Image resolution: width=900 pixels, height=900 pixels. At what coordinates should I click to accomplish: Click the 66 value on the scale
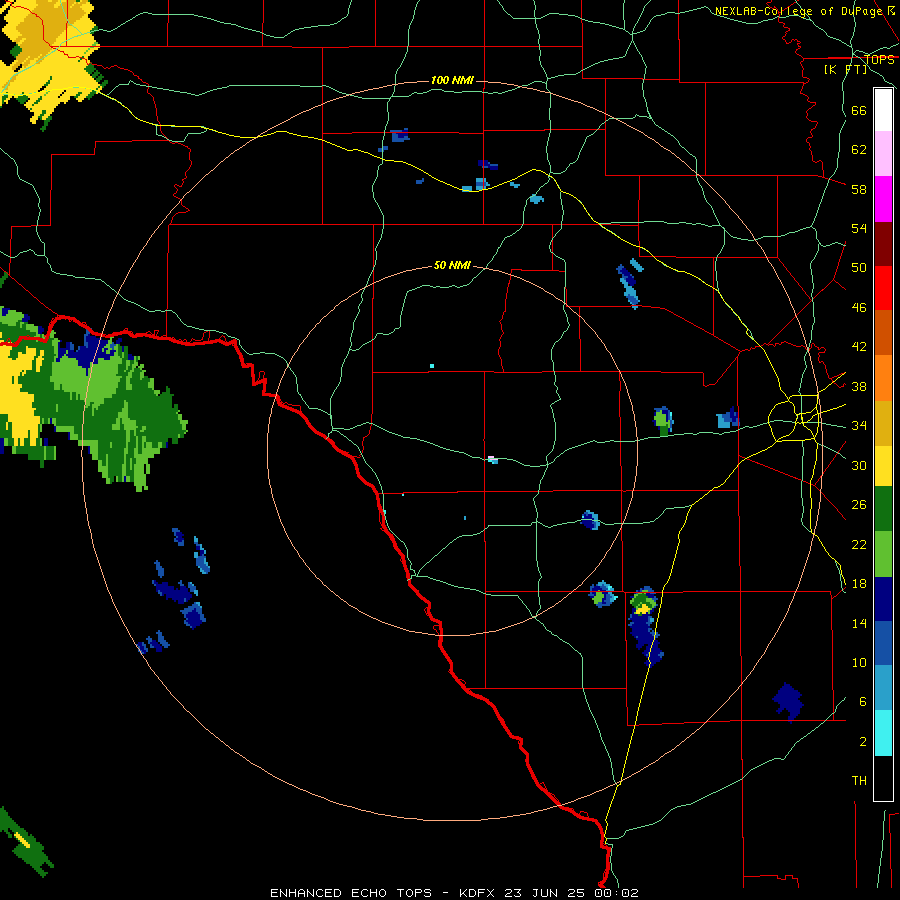pyautogui.click(x=859, y=111)
